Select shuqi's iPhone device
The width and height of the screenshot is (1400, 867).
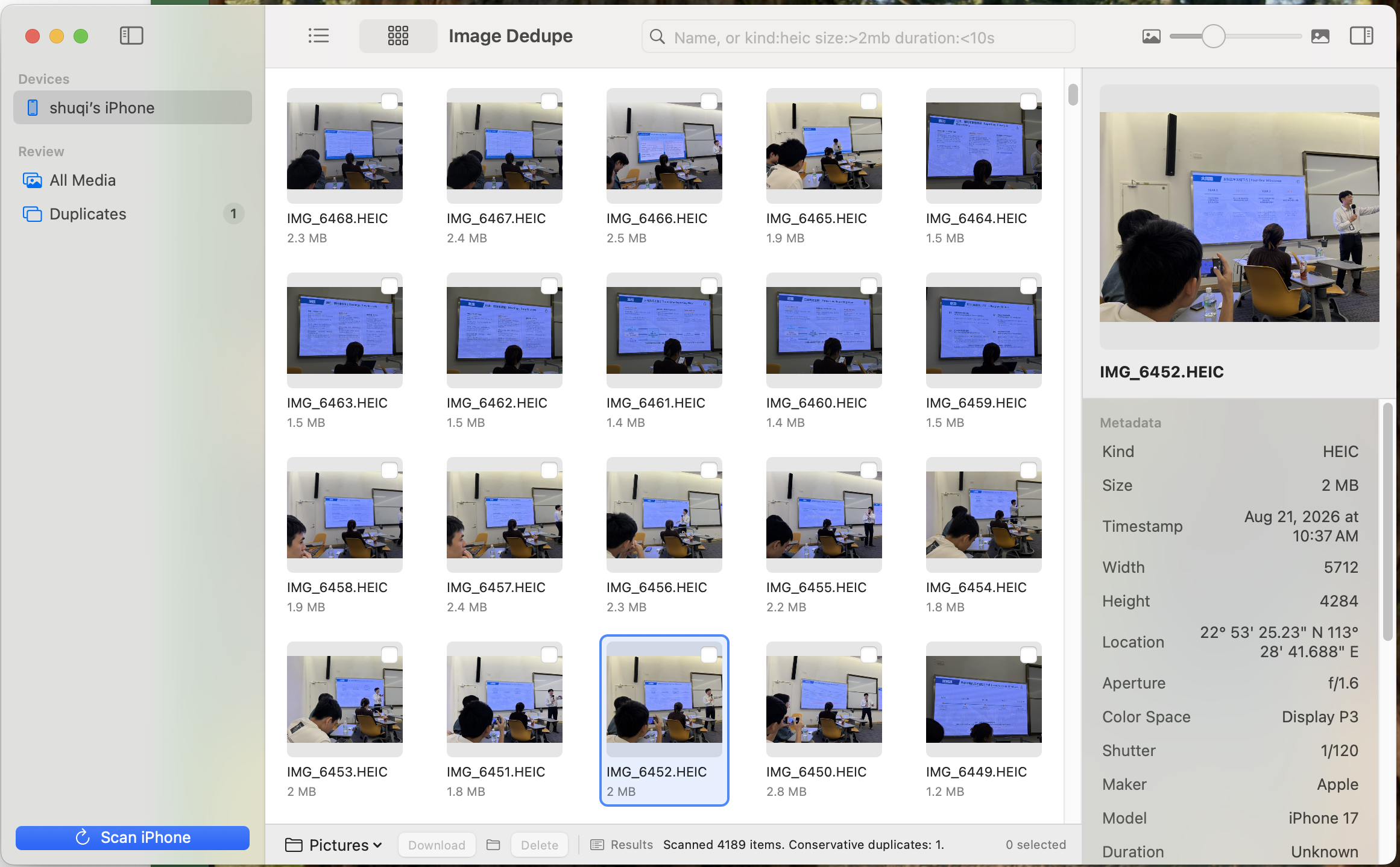point(133,108)
